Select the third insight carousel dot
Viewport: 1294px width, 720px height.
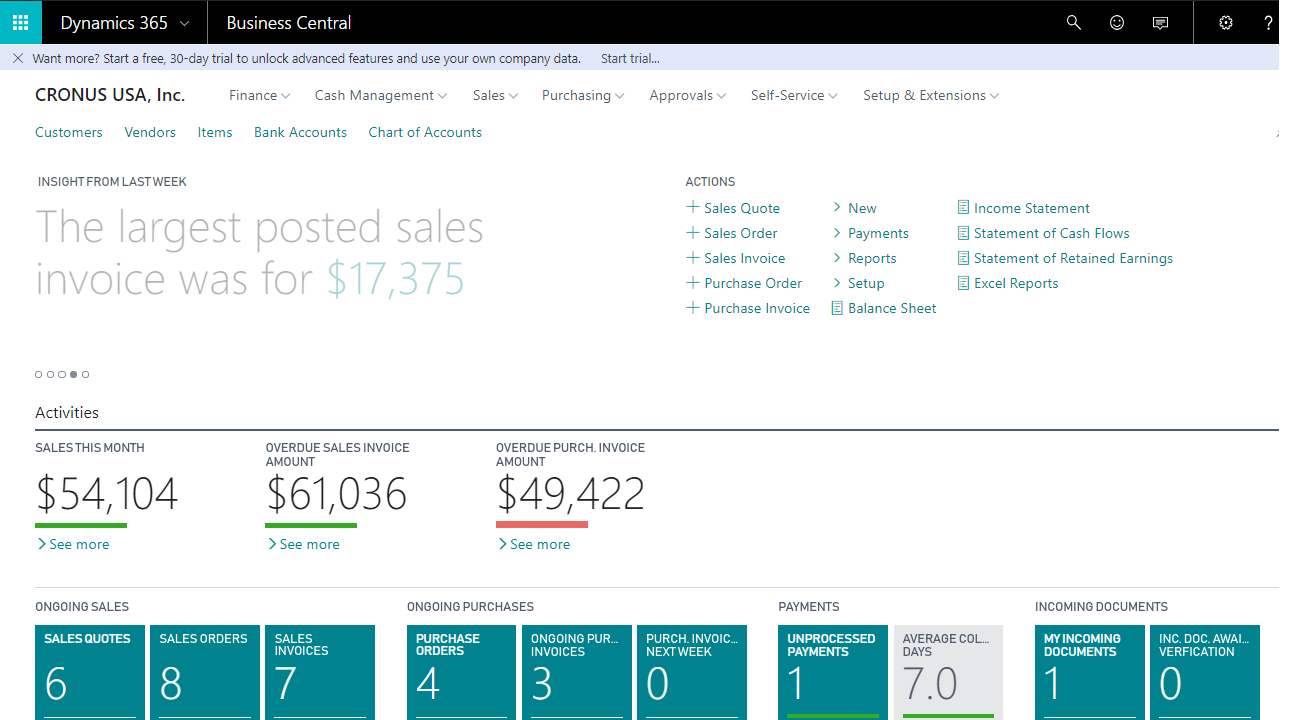(x=62, y=374)
